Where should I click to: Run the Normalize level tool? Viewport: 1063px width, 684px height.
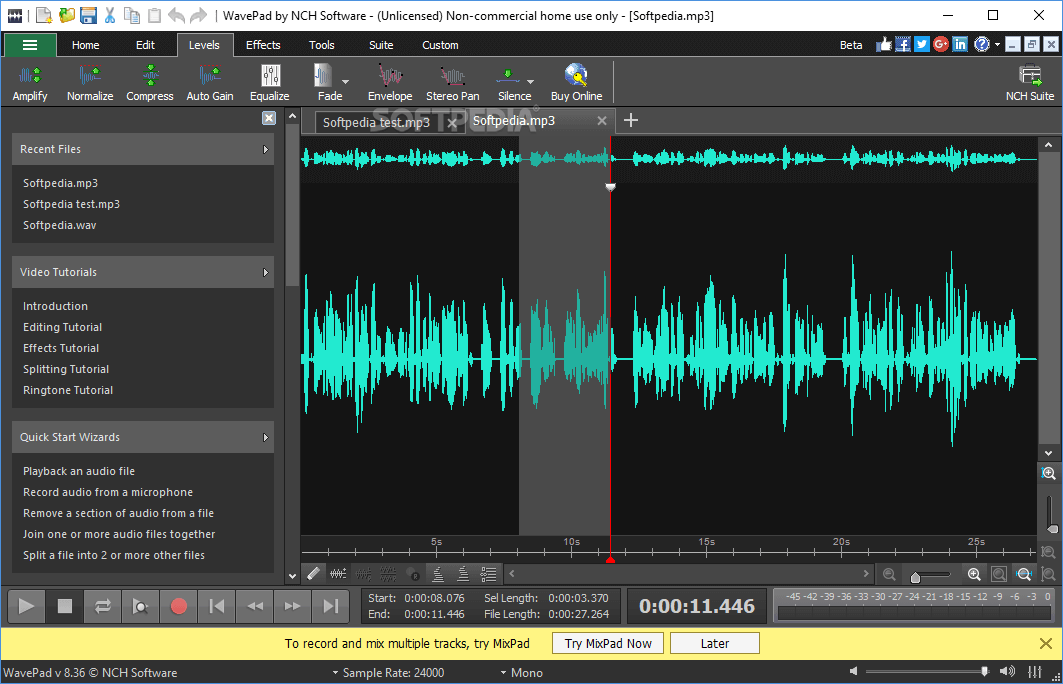click(89, 83)
